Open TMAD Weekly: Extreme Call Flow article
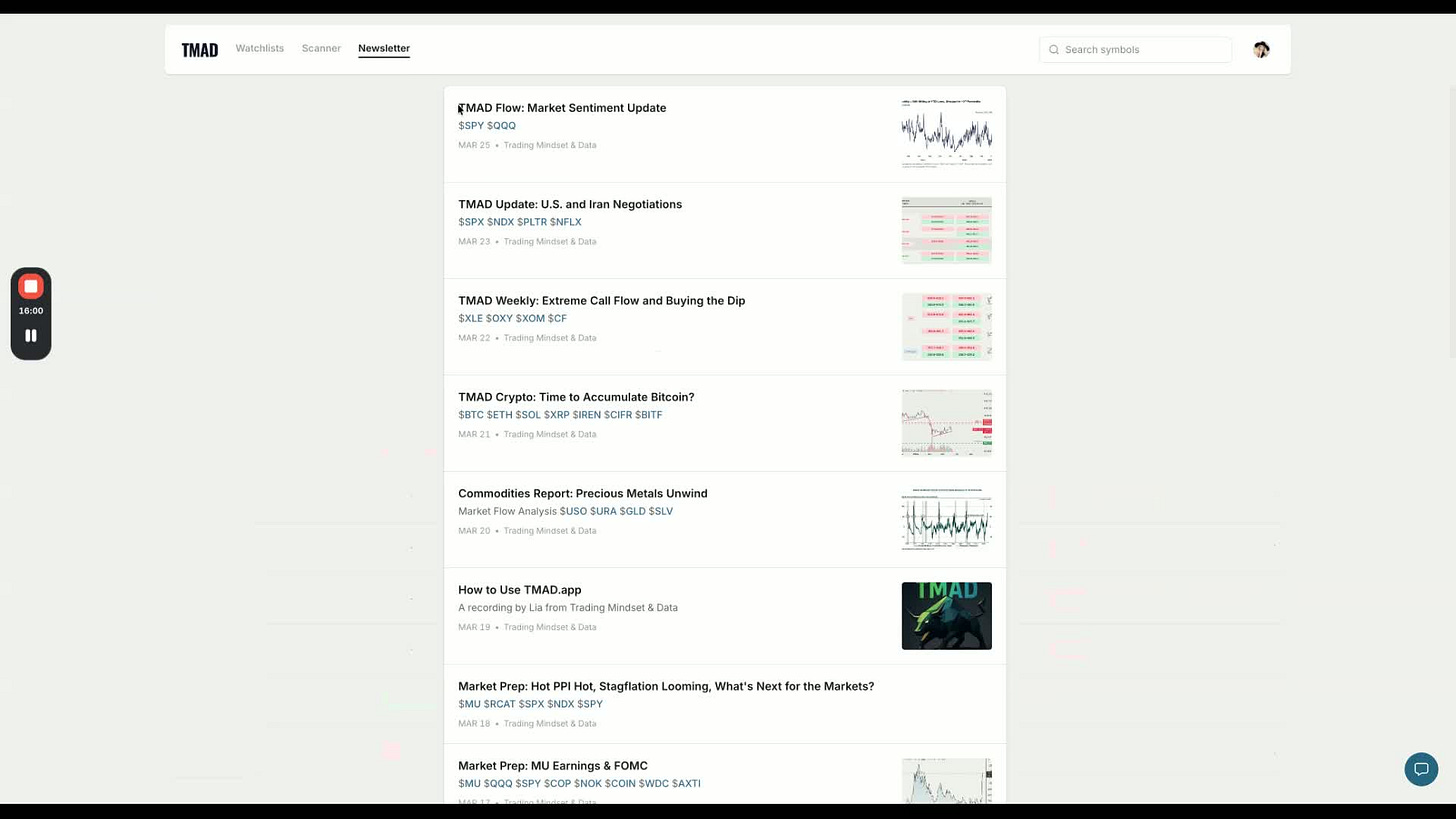The height and width of the screenshot is (819, 1456). (x=601, y=301)
